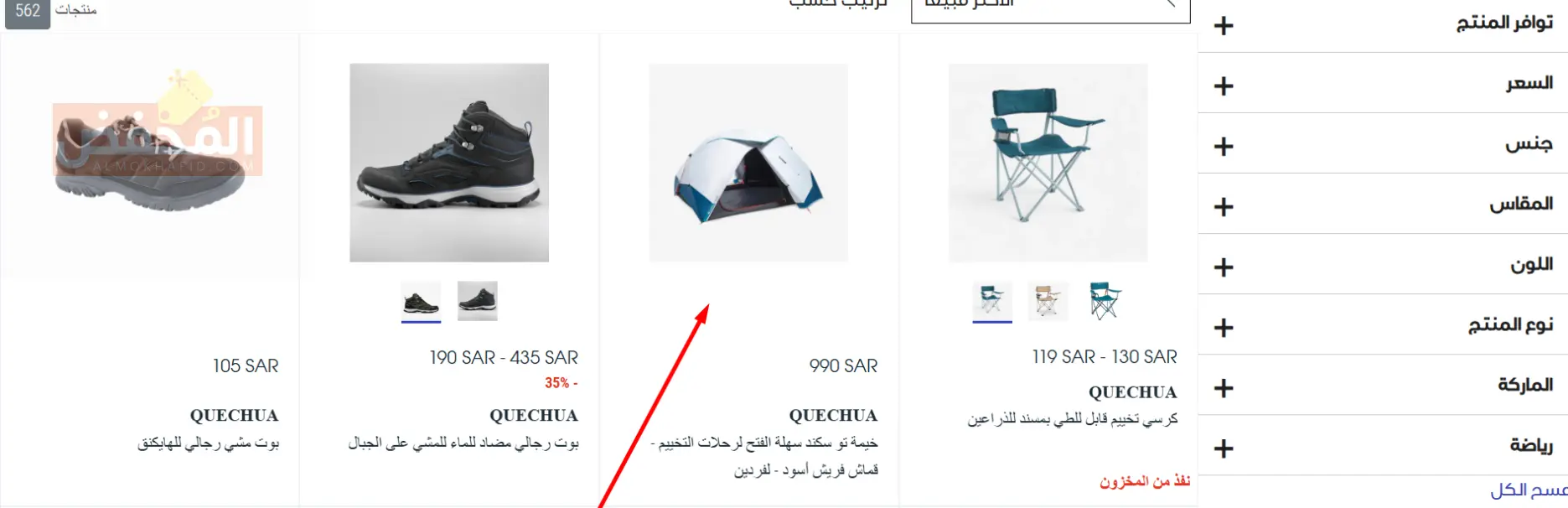
Task: Select the beige camping chair color variant
Action: point(1048,301)
